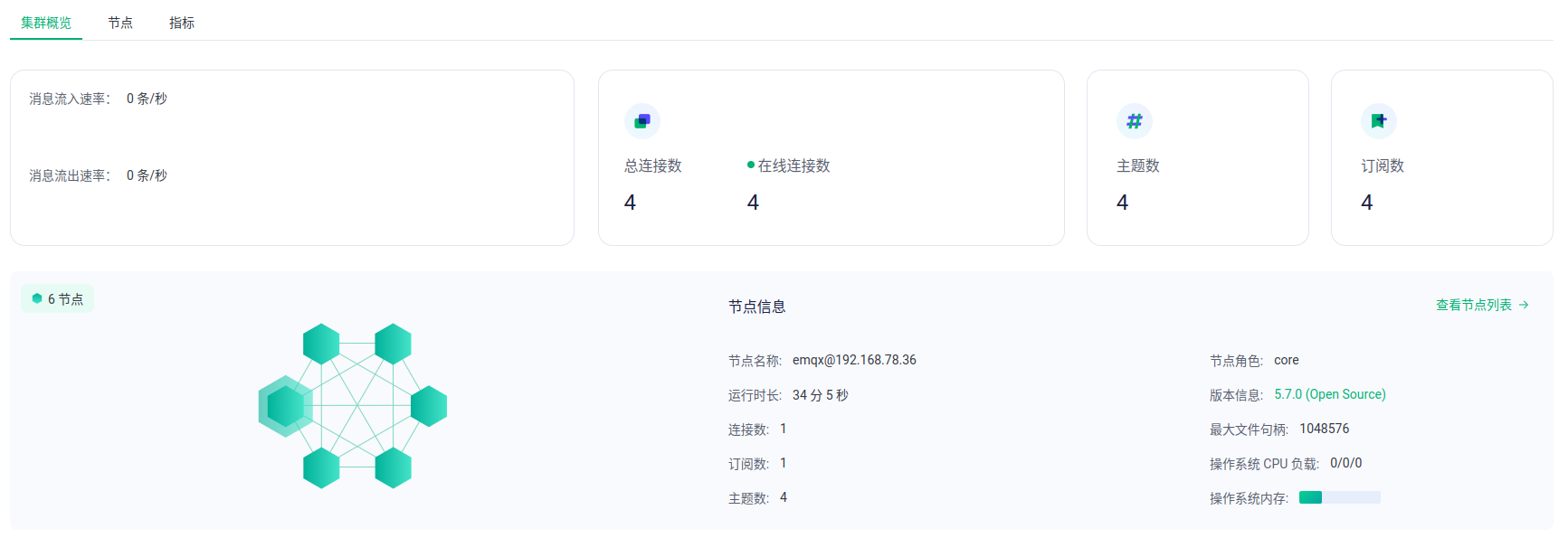Click the 节点名称 label
Viewport: 1568px width, 557px height.
755,361
